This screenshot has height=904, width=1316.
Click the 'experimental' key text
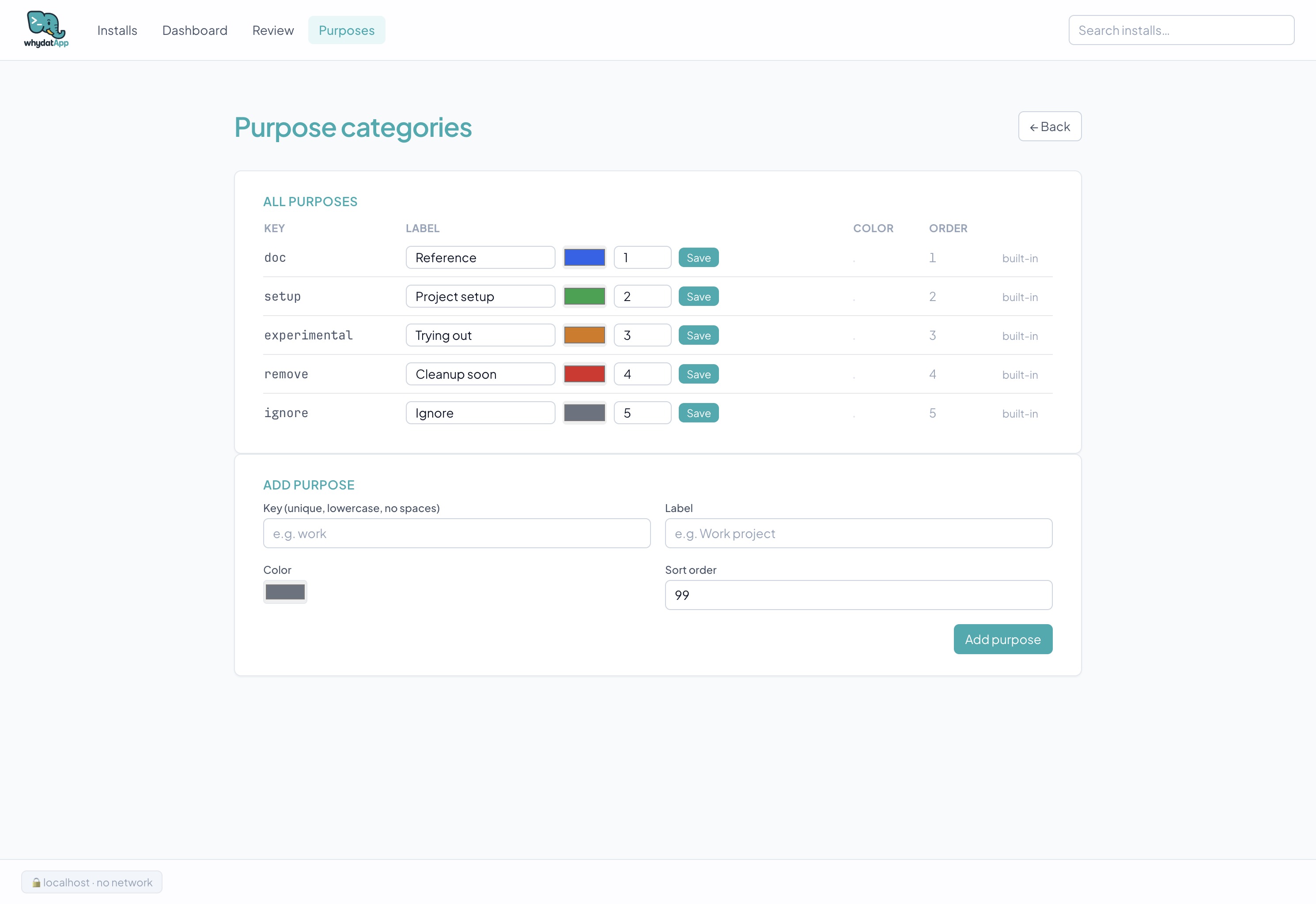click(x=308, y=335)
